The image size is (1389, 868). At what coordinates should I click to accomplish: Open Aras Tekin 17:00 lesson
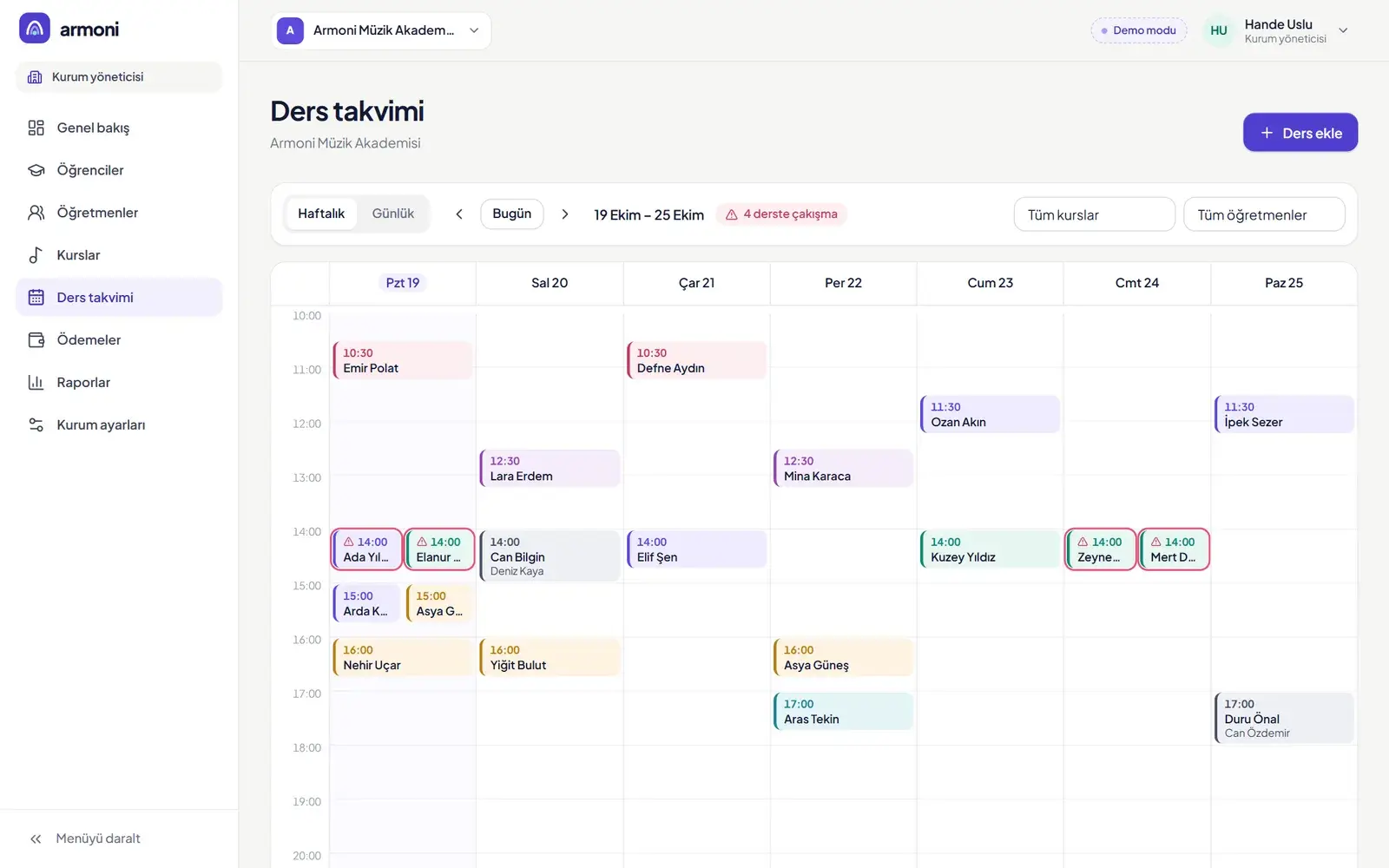click(x=844, y=711)
